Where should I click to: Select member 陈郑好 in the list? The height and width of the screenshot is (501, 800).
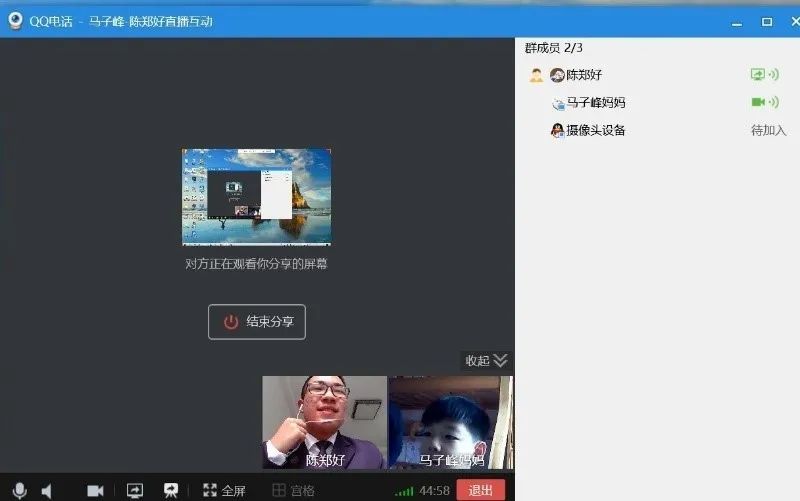click(x=584, y=75)
